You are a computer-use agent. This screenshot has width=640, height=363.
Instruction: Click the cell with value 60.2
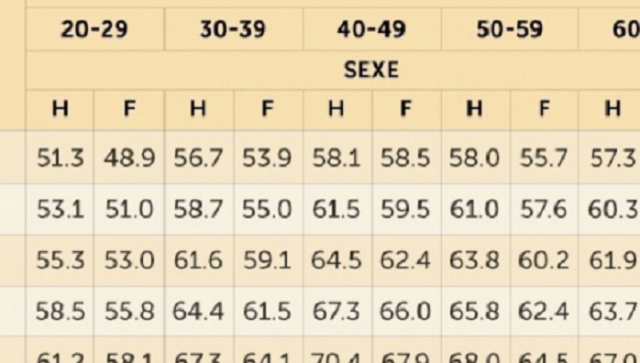coord(544,260)
